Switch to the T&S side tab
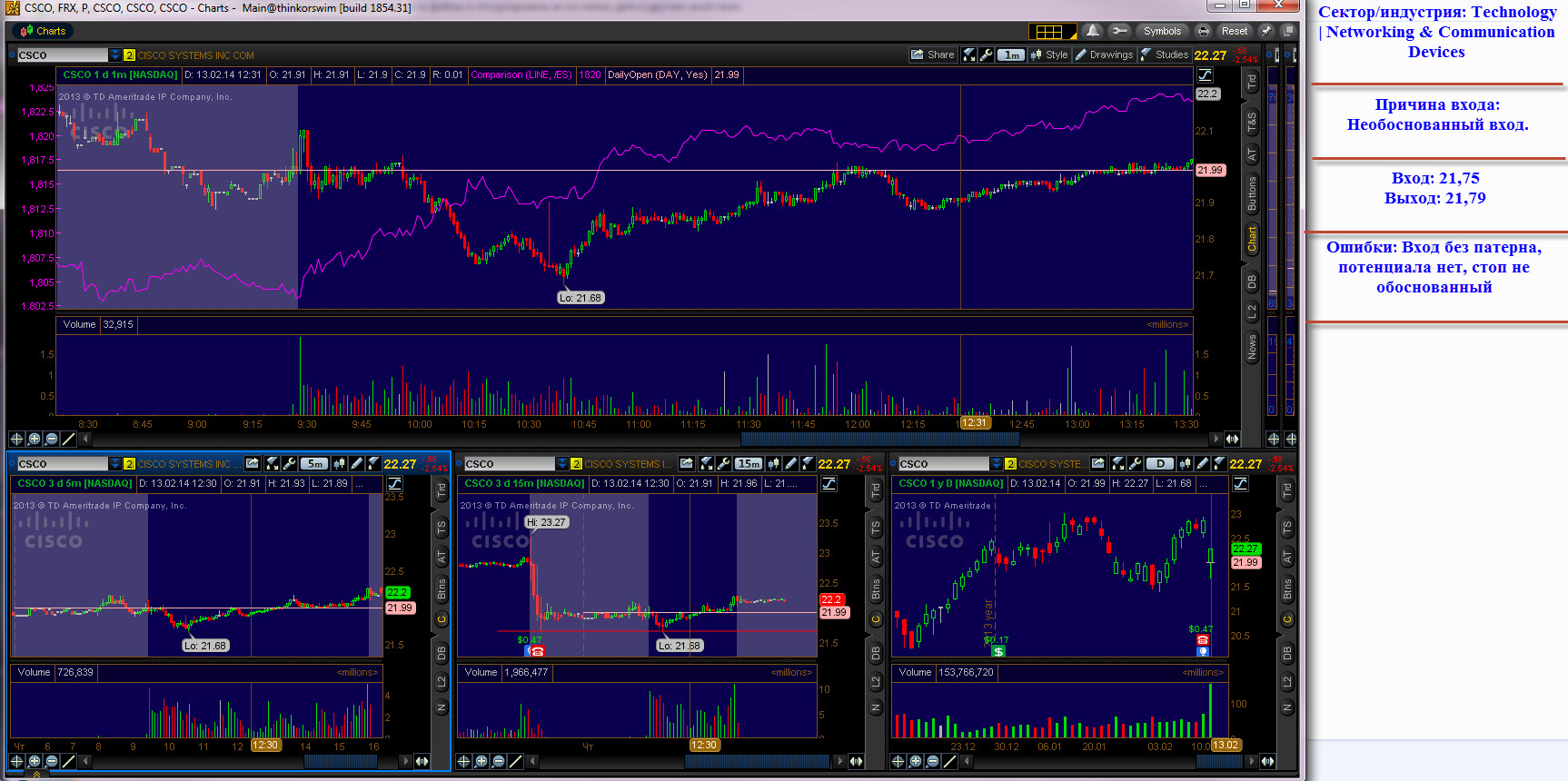Image resolution: width=1568 pixels, height=781 pixels. point(1252,121)
